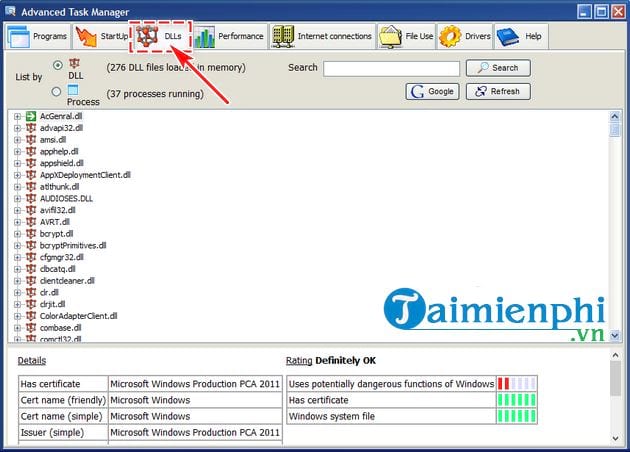630x452 pixels.
Task: Expand the AppXDeploymentClient.dll node
Action: tap(17, 175)
